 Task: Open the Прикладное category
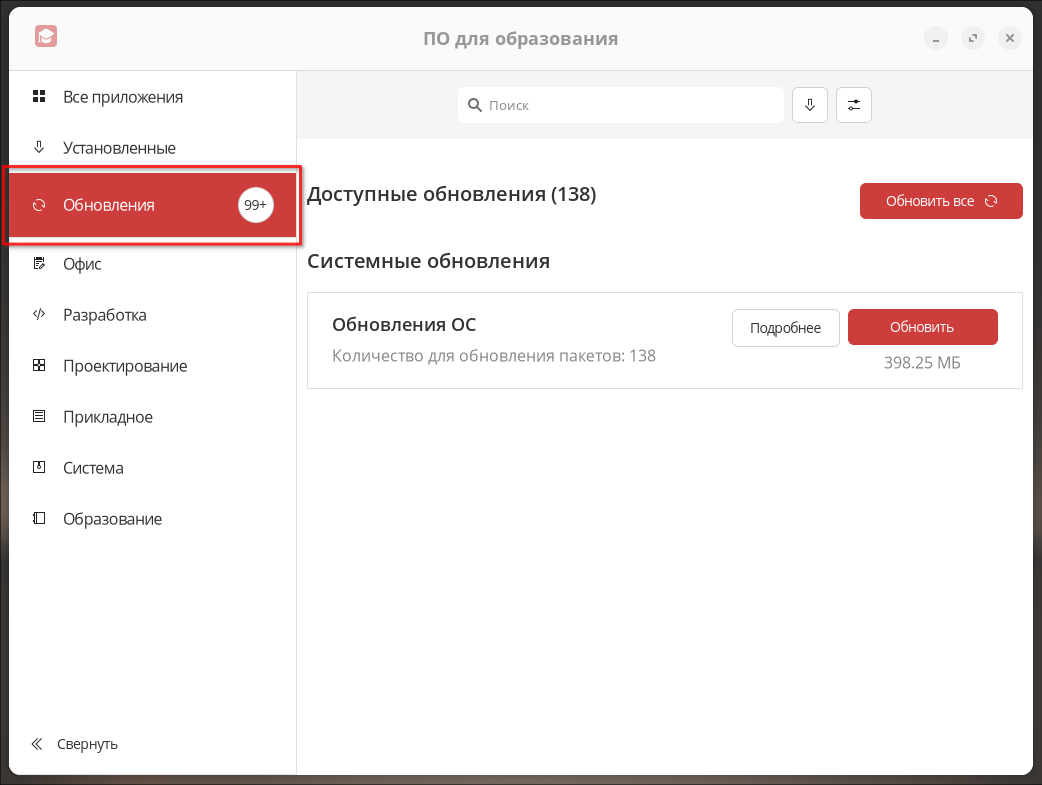[107, 417]
